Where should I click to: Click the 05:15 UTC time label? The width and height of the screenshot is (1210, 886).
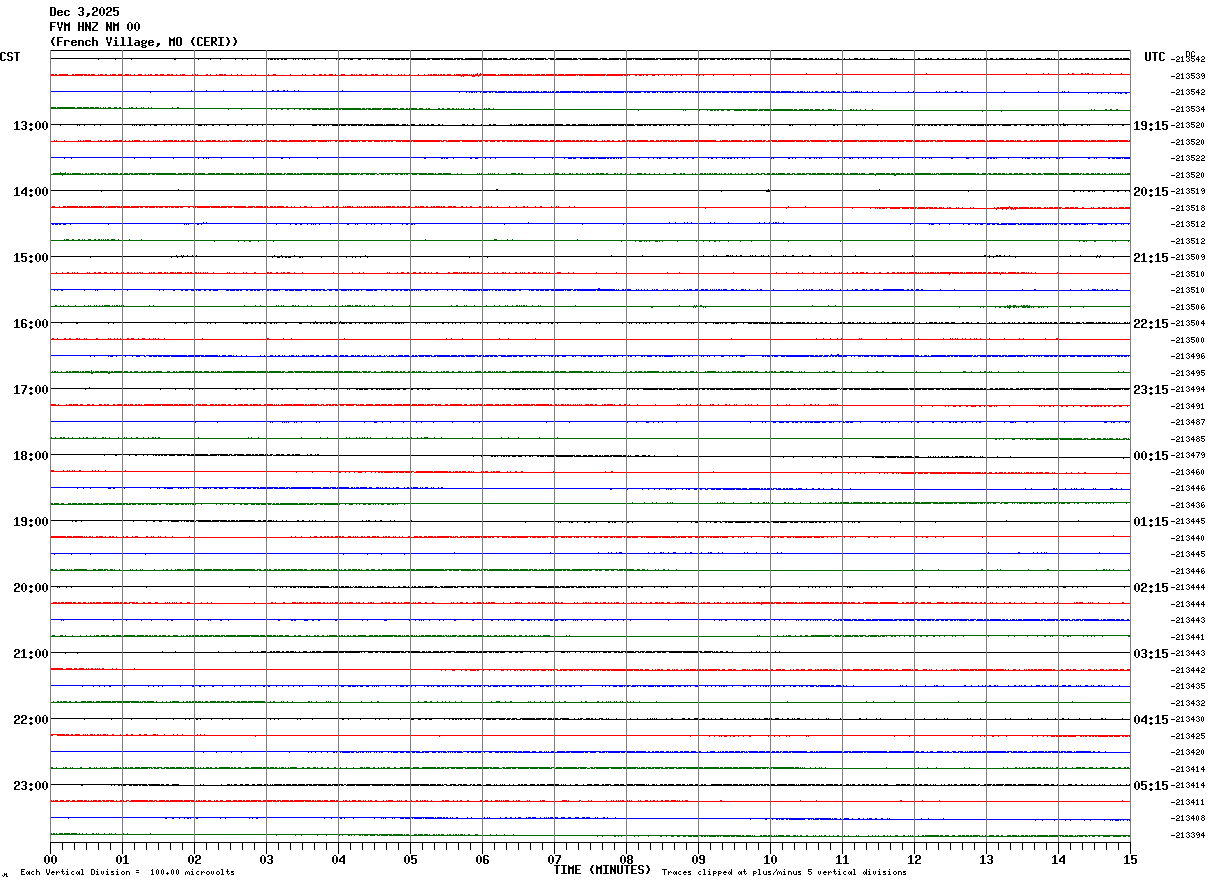click(x=1151, y=786)
